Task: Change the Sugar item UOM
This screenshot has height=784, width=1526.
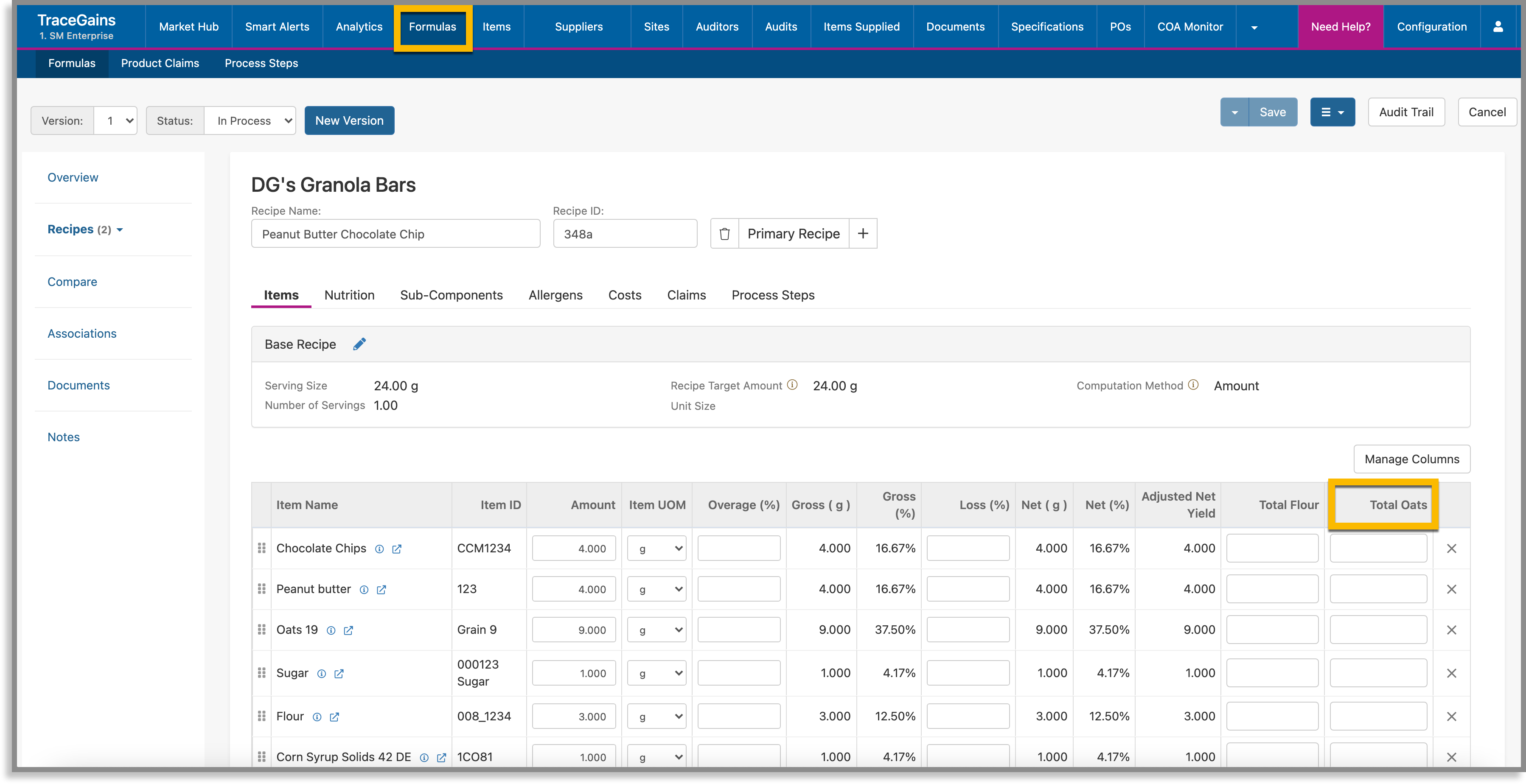Action: [x=656, y=674]
